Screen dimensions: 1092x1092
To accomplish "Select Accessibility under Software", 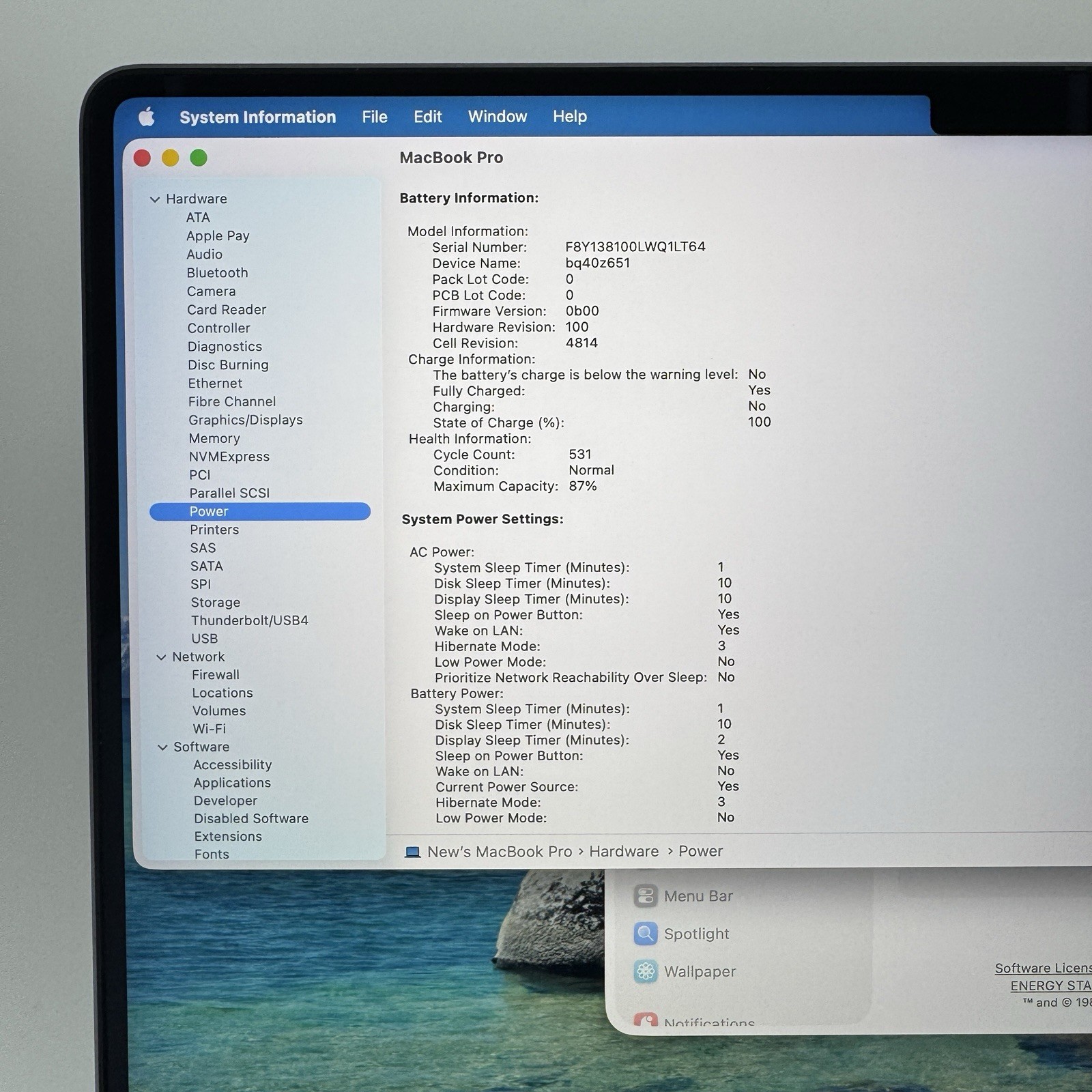I will (233, 765).
